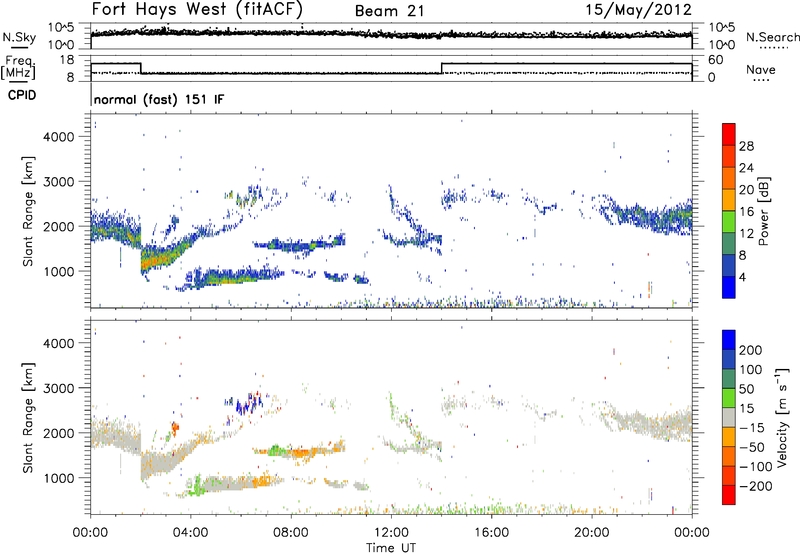The image size is (800, 554).
Task: Click the 'Beam 21' label
Action: click(x=389, y=11)
